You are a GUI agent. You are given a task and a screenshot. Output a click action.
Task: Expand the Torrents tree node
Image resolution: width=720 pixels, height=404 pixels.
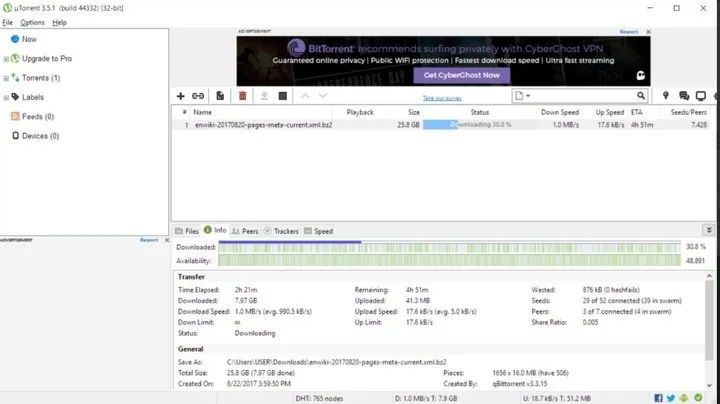(6, 78)
